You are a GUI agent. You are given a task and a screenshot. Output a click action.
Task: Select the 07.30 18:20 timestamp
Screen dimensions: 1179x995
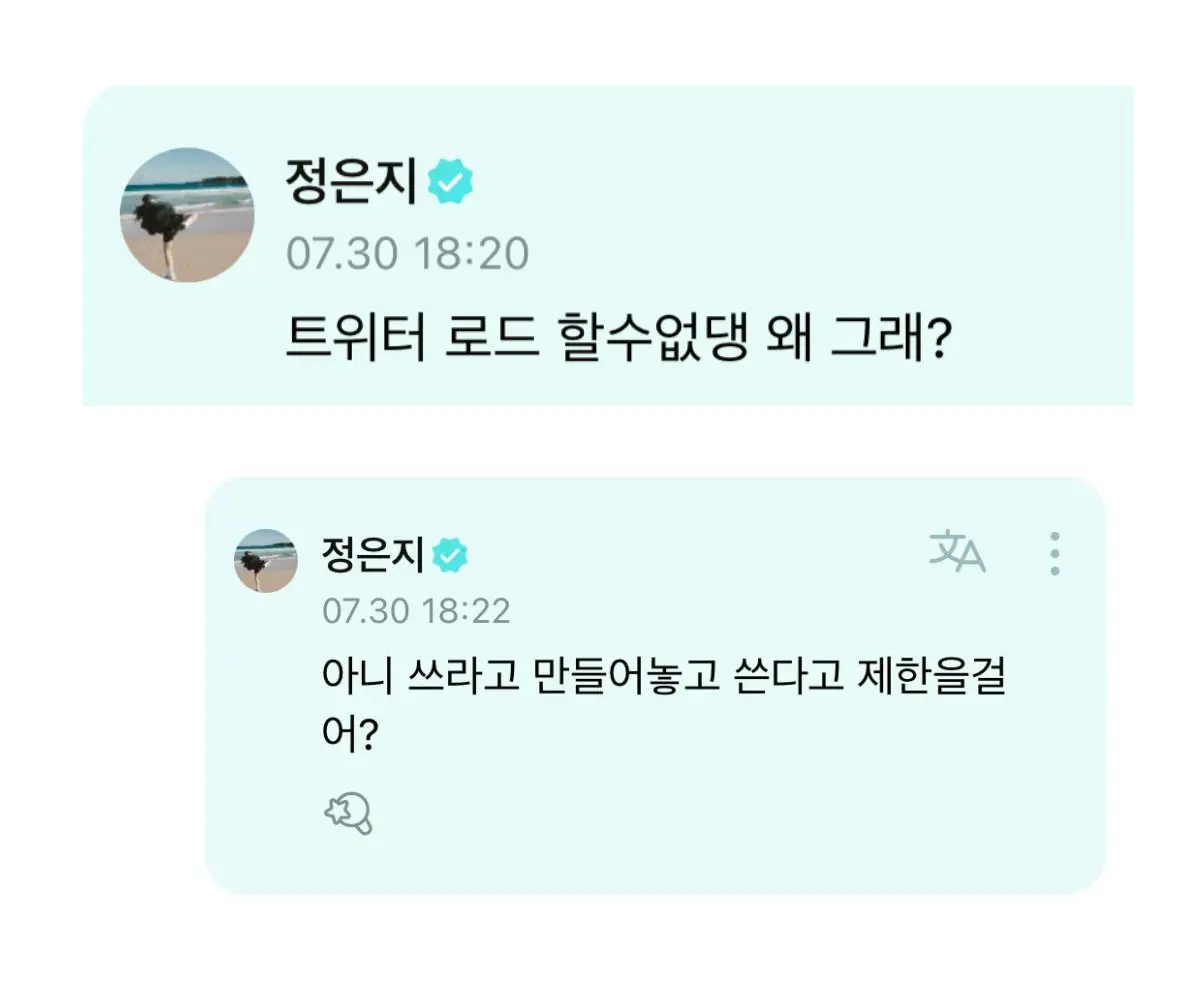pos(408,253)
